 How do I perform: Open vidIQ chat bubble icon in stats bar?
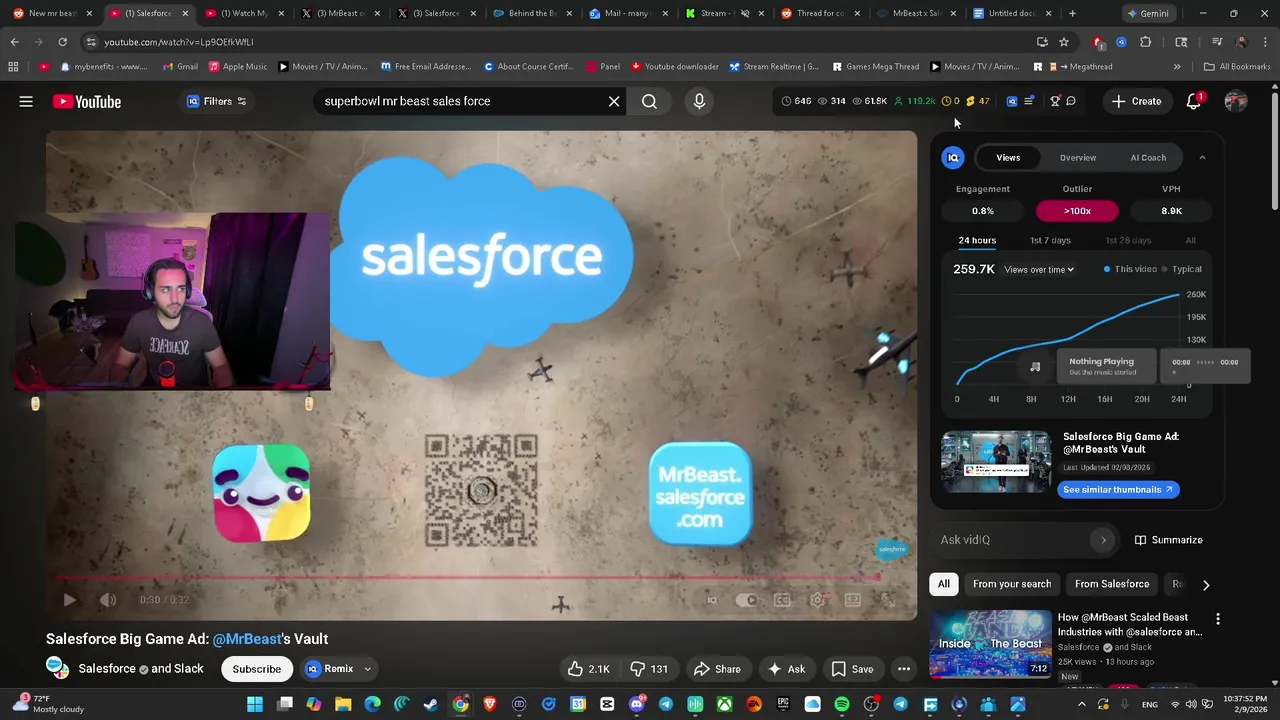pos(1071,101)
